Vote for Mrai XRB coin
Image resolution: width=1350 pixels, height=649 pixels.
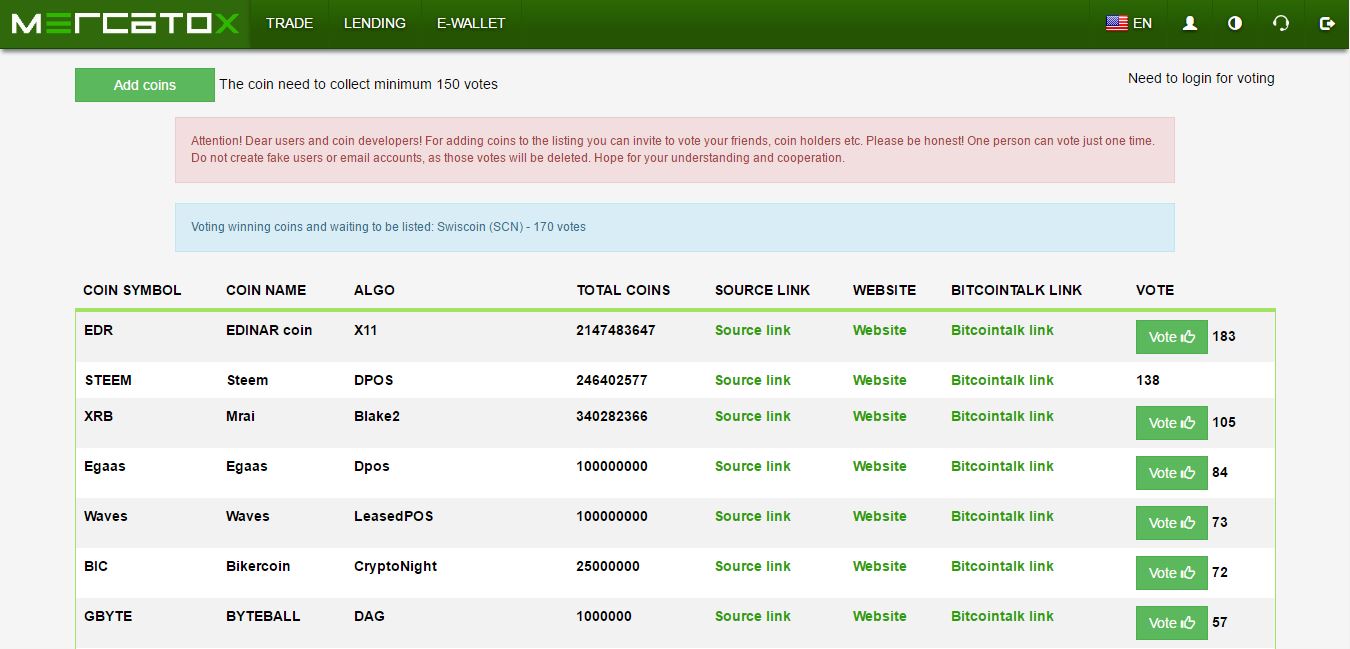(1171, 423)
